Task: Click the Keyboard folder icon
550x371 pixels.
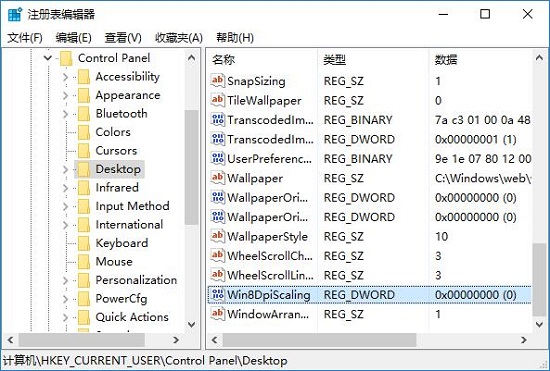Action: [x=83, y=243]
